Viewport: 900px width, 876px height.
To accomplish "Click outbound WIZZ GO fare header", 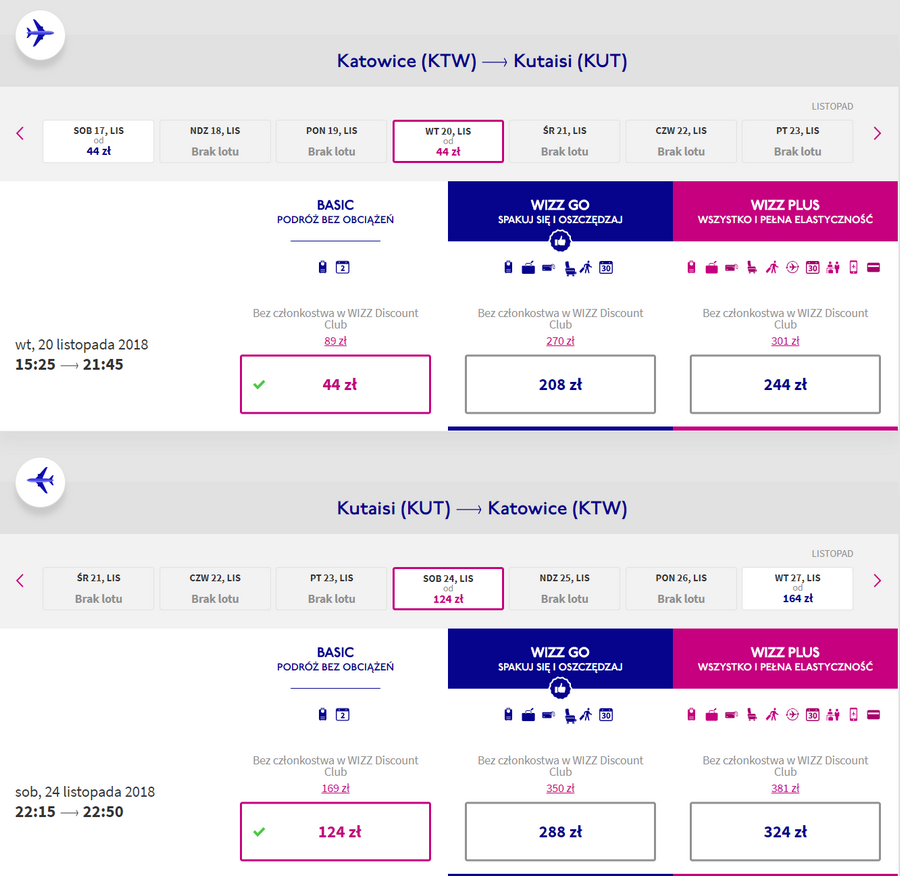I will 560,211.
